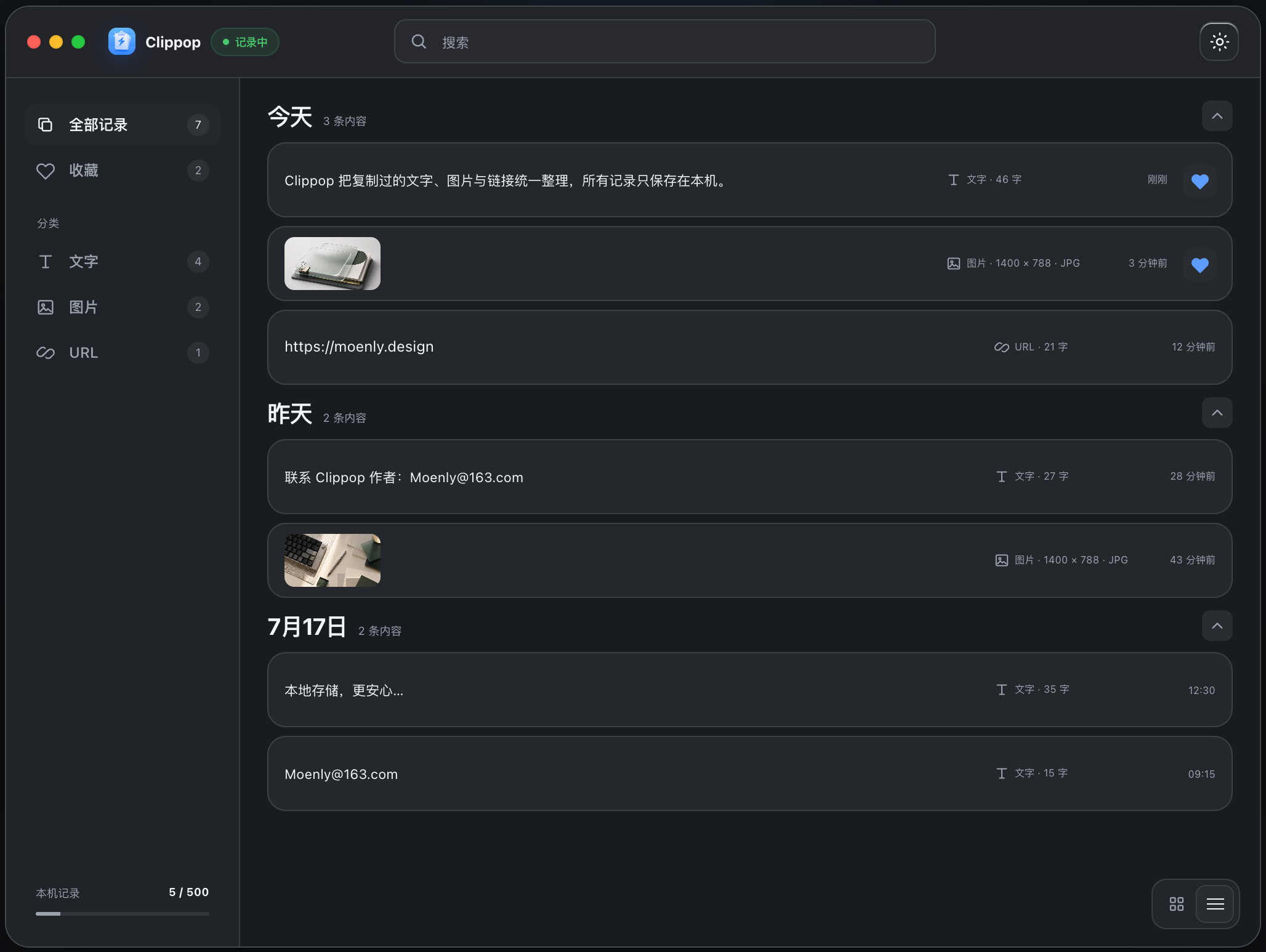Screen dimensions: 1266x952
Task: Open 全部记录 in the sidebar
Action: [x=123, y=125]
